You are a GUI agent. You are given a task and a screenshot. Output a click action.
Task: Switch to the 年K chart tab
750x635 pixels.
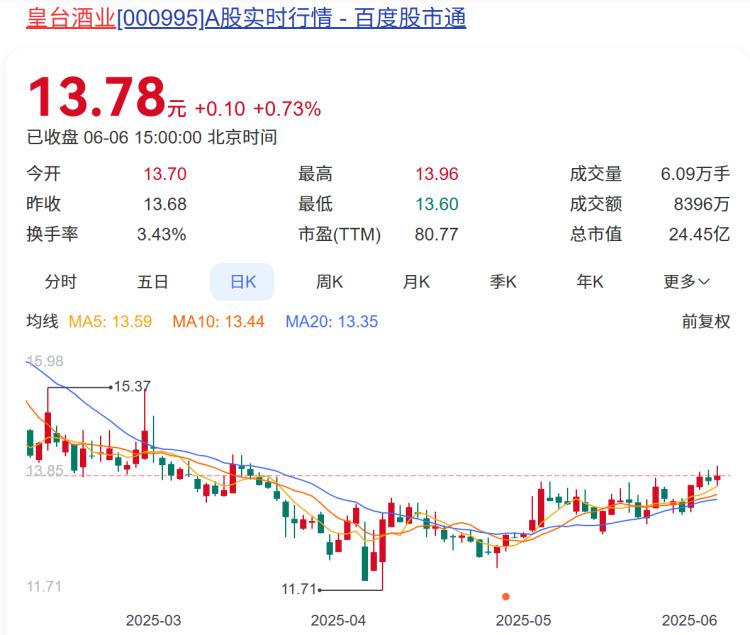pos(590,282)
